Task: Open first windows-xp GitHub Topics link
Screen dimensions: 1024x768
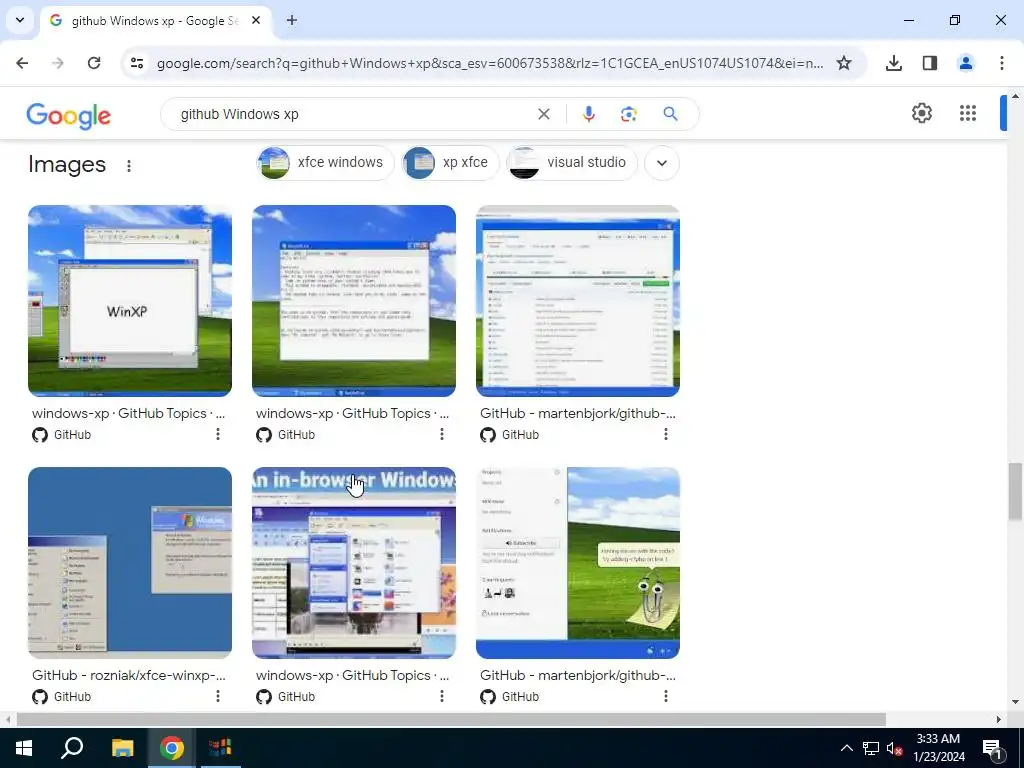Action: click(129, 413)
